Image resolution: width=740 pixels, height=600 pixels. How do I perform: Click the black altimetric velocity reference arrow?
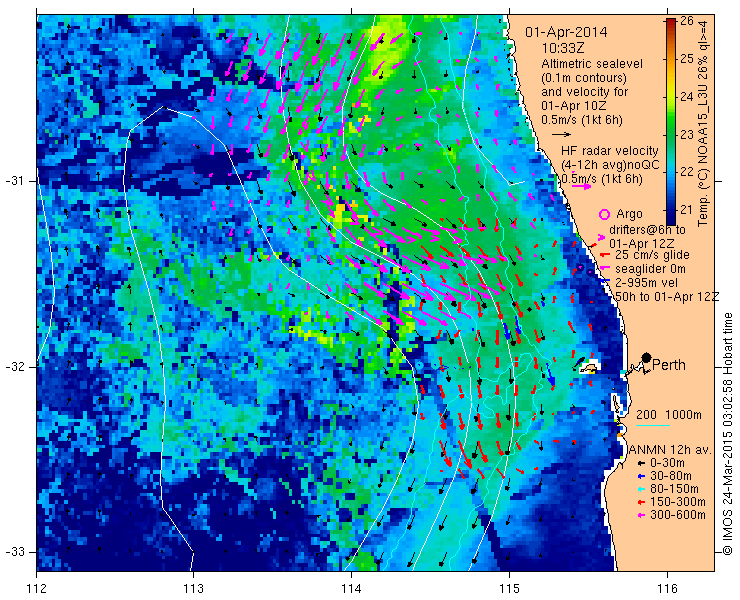pyautogui.click(x=561, y=135)
